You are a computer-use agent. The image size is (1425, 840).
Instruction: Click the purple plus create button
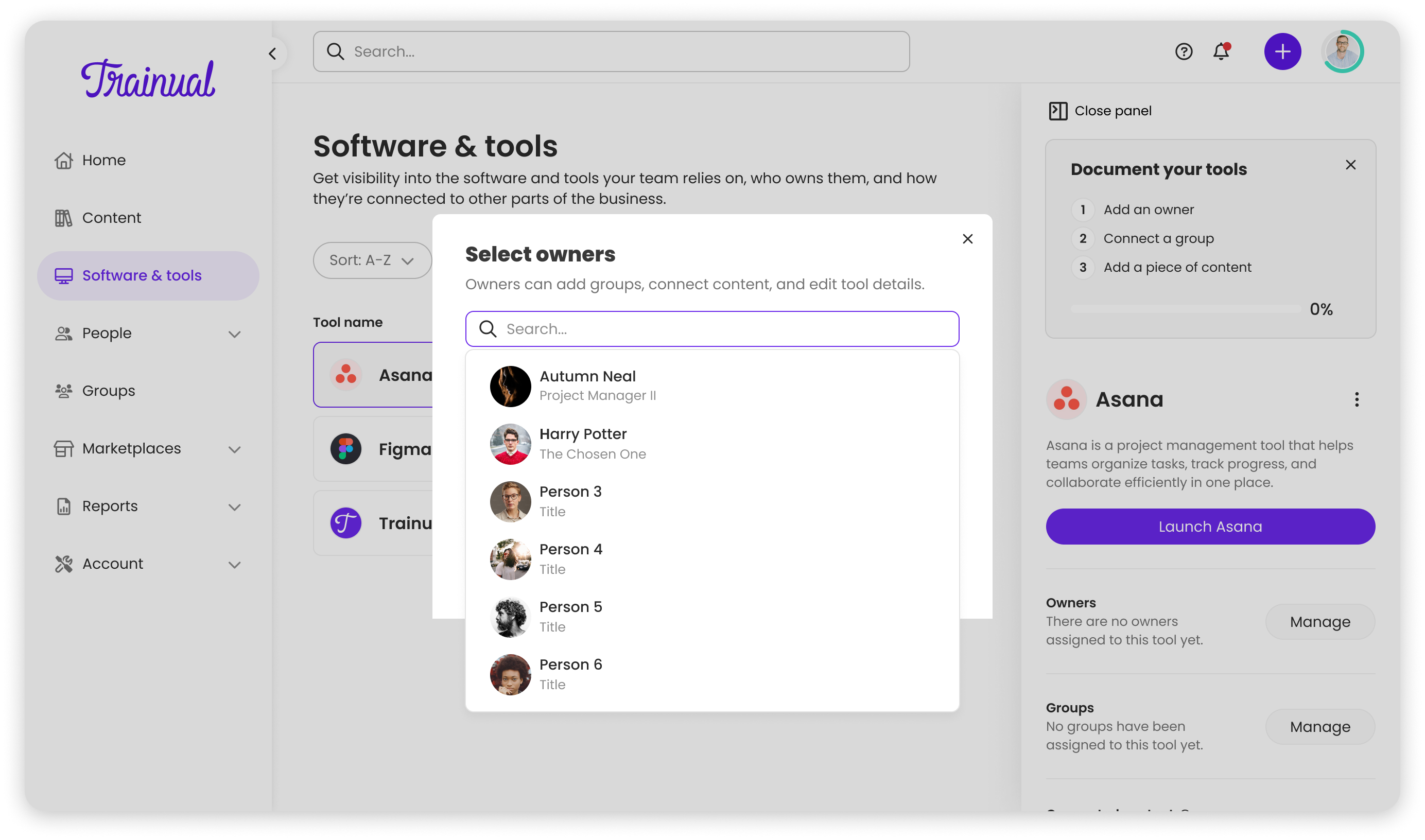click(1282, 51)
